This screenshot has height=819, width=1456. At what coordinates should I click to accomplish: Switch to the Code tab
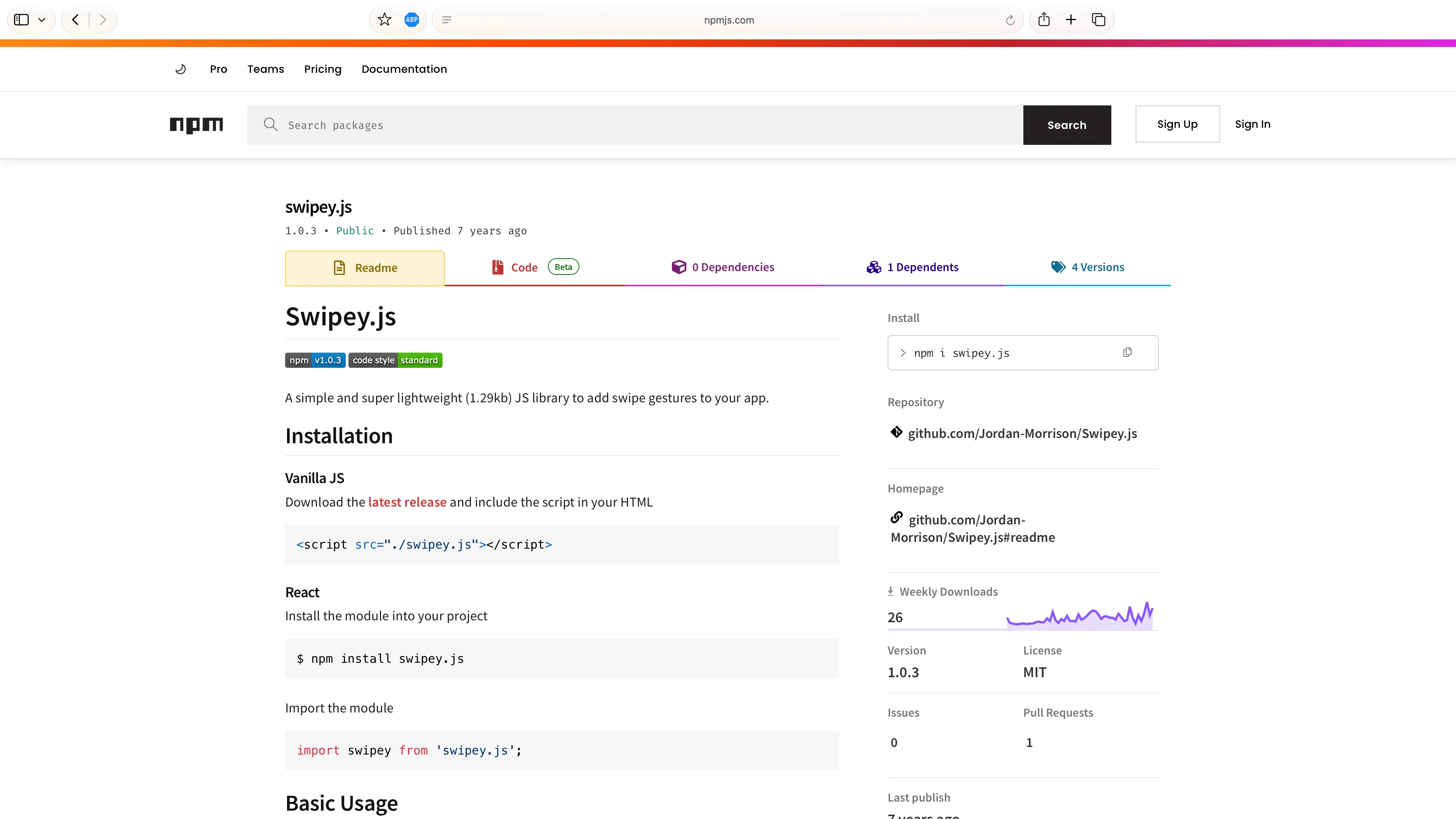pyautogui.click(x=535, y=267)
